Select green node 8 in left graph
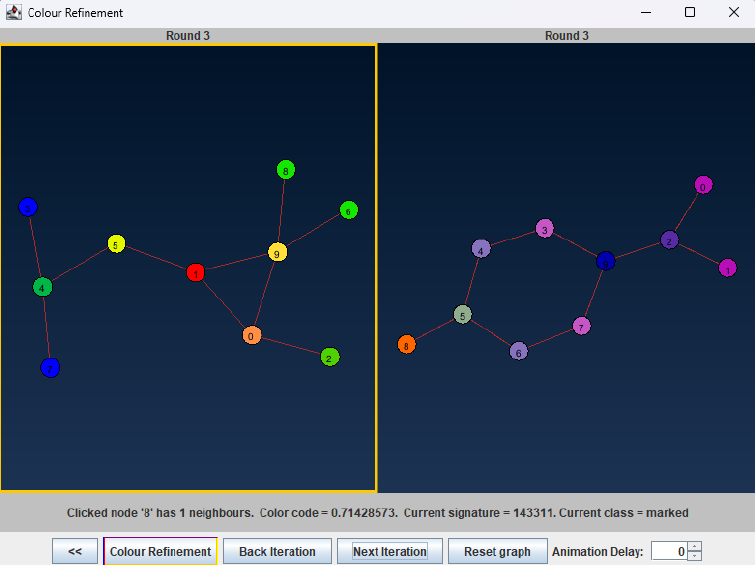Image resolution: width=755 pixels, height=565 pixels. [x=286, y=170]
